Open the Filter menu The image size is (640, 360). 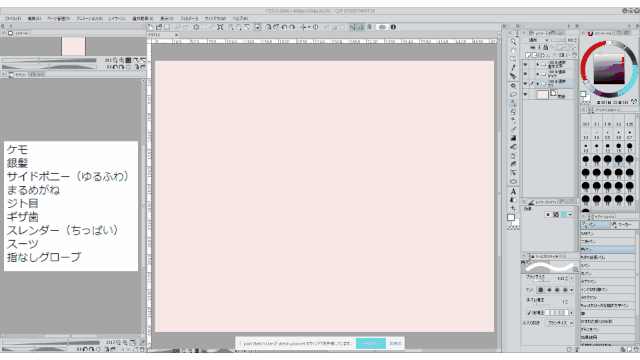pos(189,18)
